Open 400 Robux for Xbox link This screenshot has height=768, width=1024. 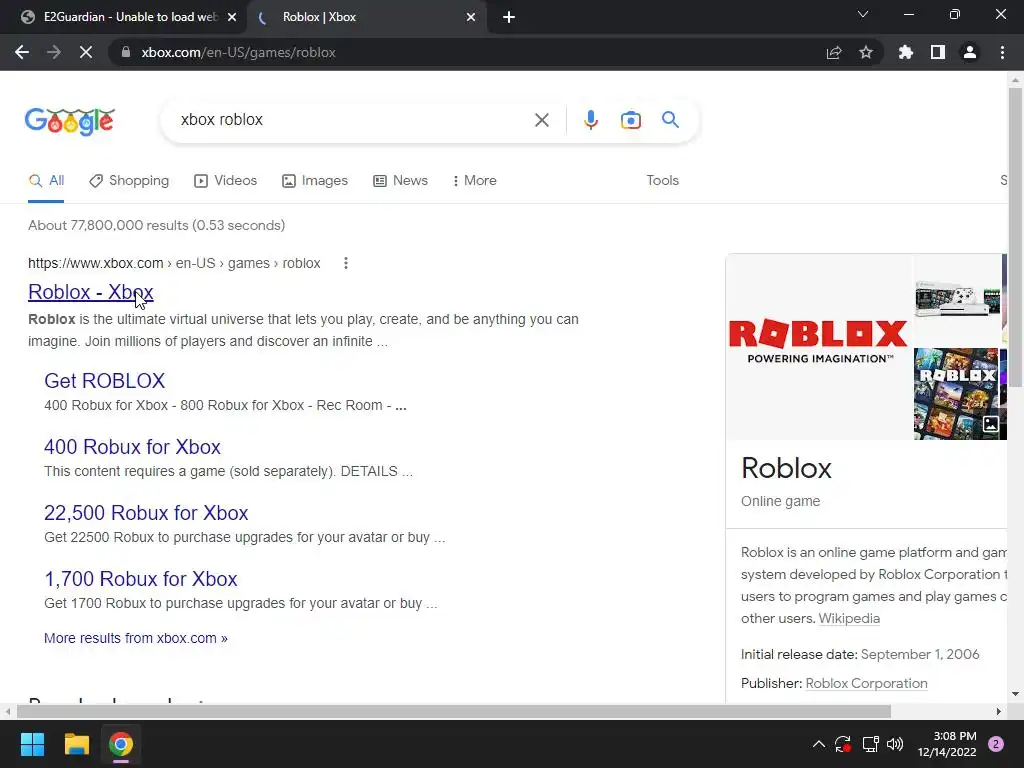click(133, 447)
